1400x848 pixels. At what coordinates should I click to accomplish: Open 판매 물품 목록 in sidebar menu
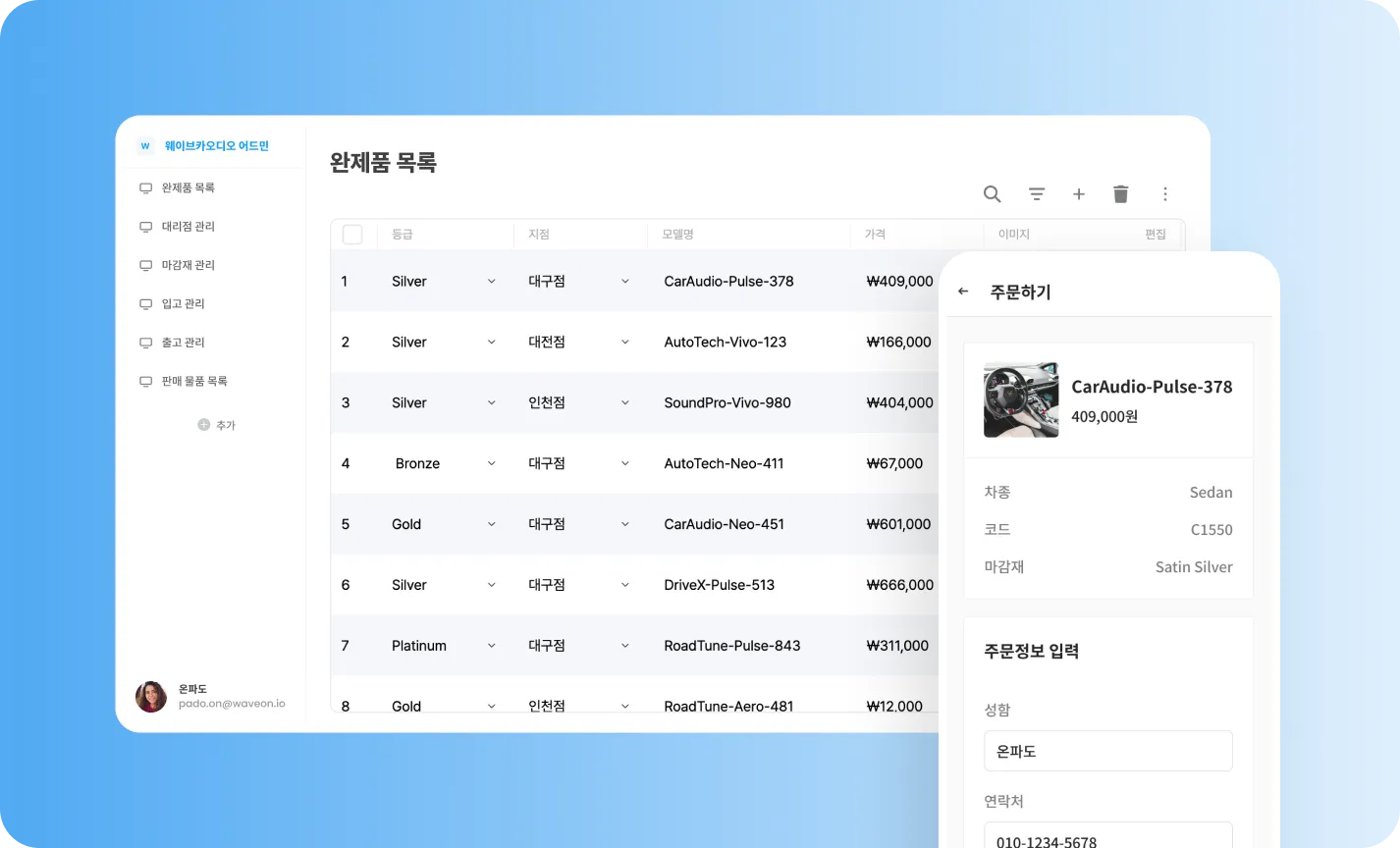pos(194,381)
